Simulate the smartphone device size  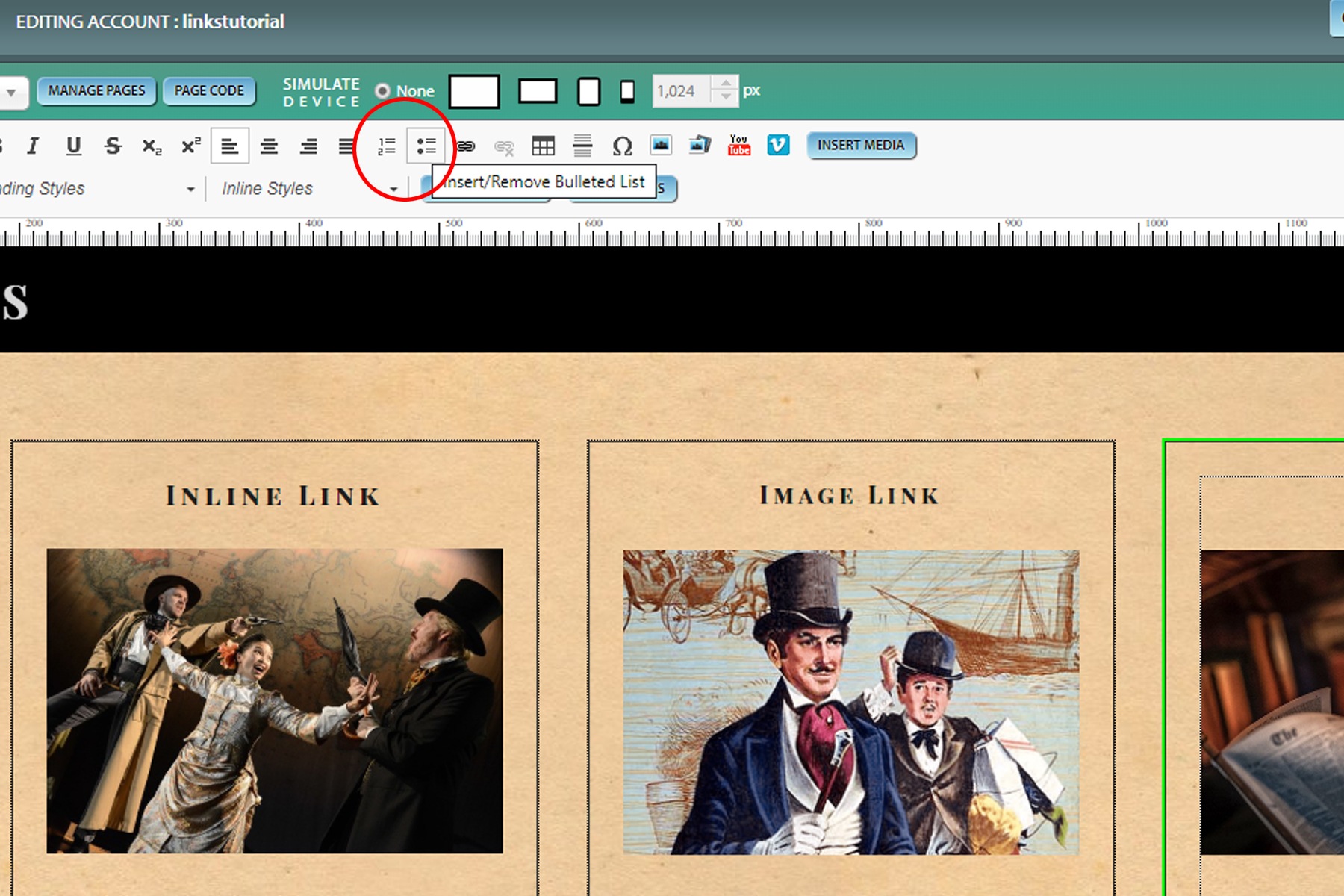[x=627, y=91]
